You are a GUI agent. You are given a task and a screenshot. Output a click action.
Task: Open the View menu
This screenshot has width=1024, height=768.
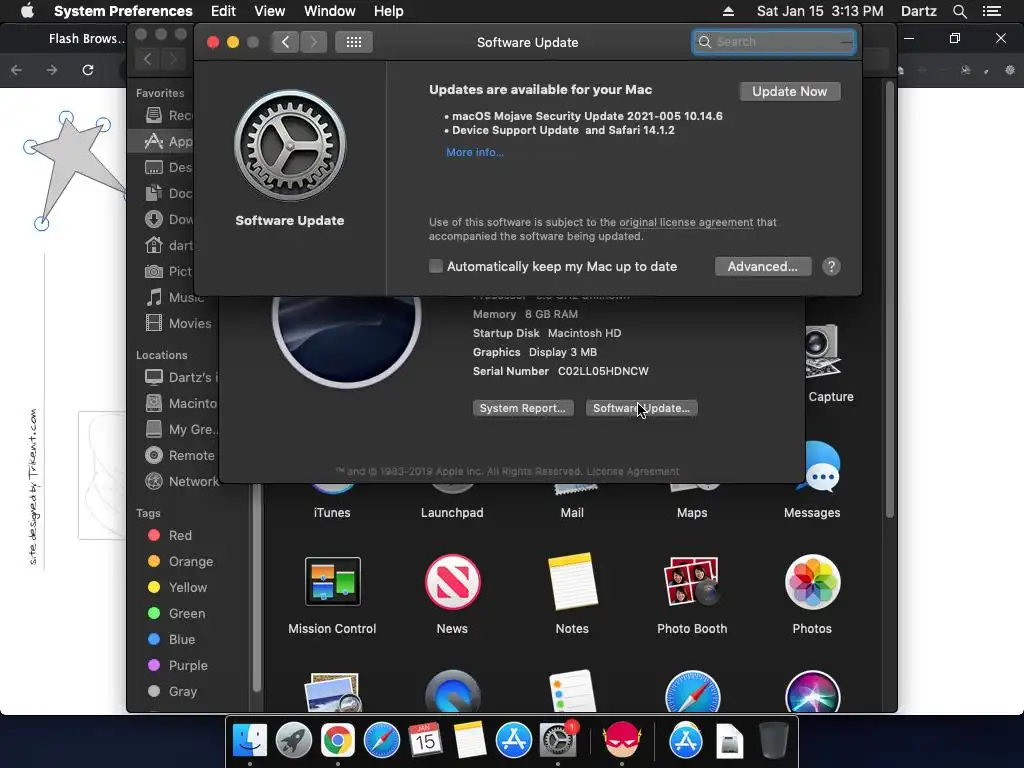click(x=269, y=11)
